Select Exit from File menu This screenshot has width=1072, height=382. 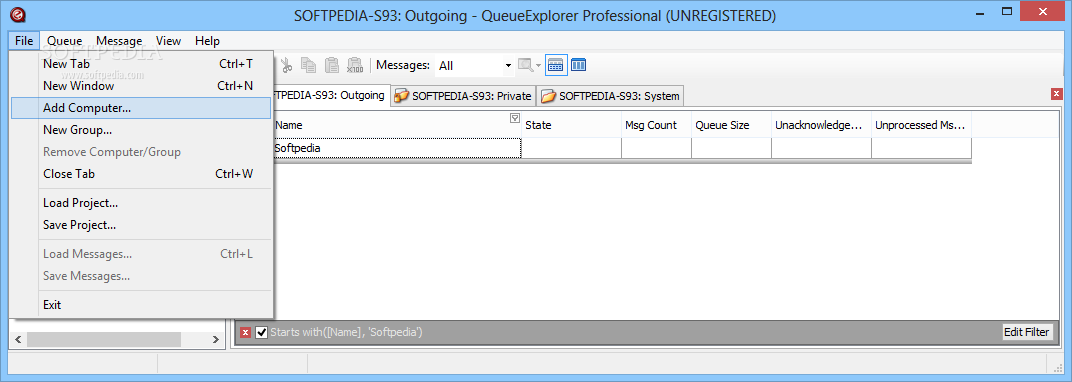(x=141, y=305)
